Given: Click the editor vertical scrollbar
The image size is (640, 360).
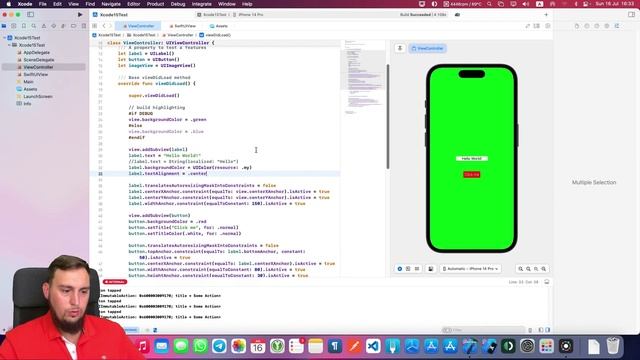Looking at the screenshot, I should [387, 116].
